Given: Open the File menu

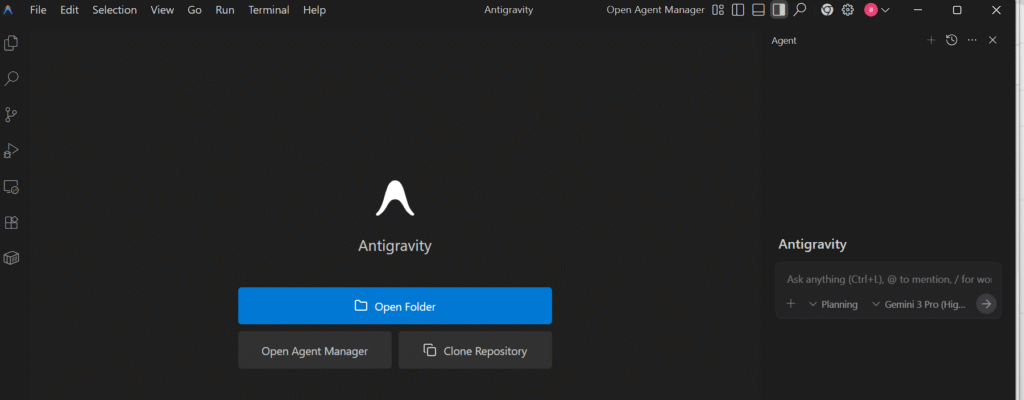Looking at the screenshot, I should tap(38, 10).
